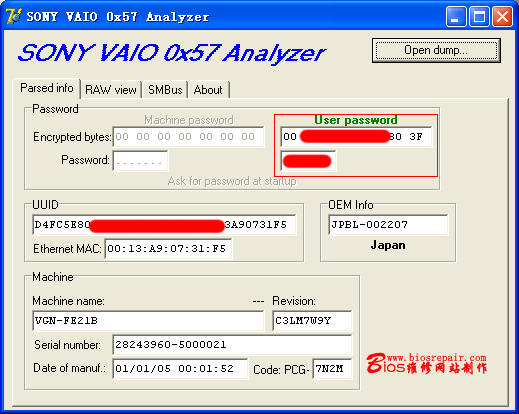Click the "Serial number:" label
Screen dimensions: 519x414
click(x=67, y=345)
